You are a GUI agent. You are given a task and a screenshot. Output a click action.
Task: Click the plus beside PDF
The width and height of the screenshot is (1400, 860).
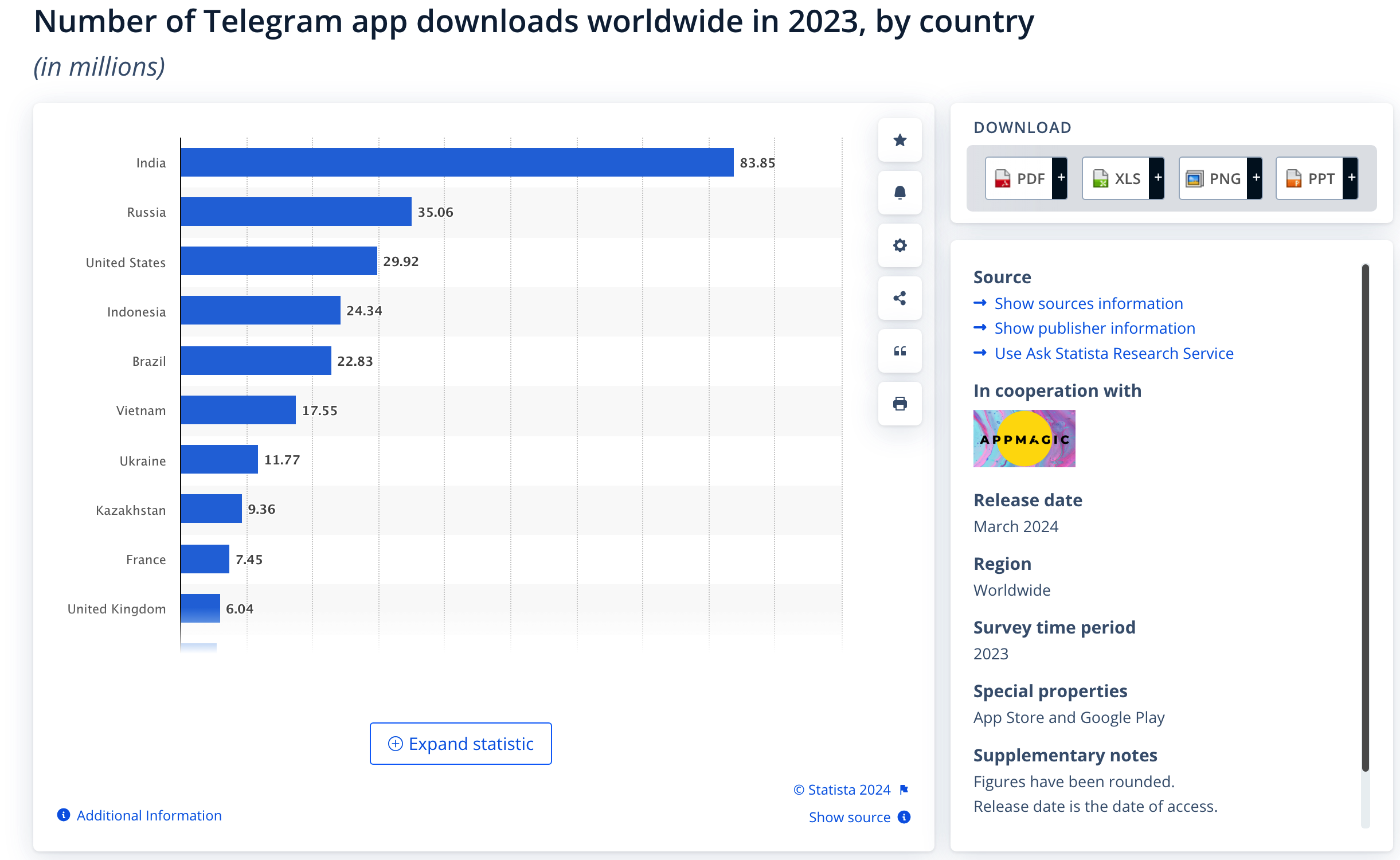click(x=1061, y=178)
